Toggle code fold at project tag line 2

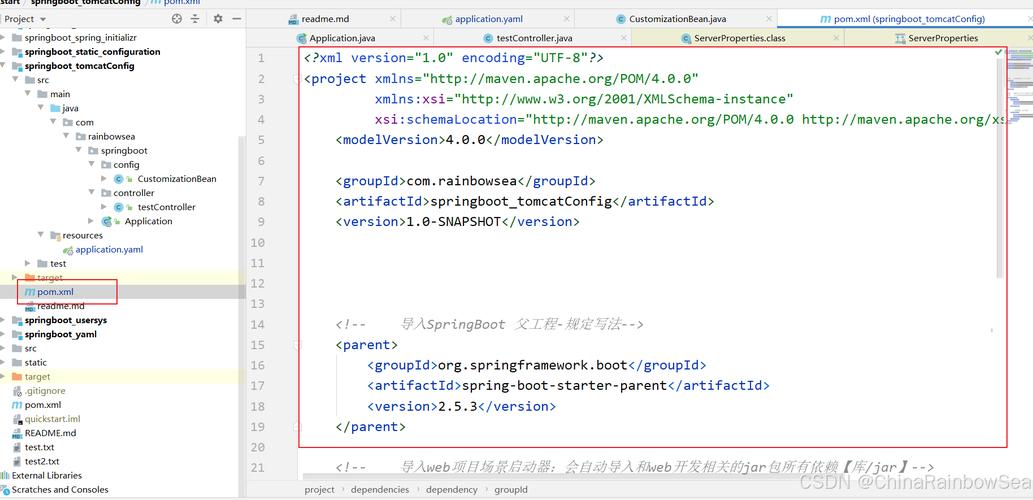coord(297,79)
